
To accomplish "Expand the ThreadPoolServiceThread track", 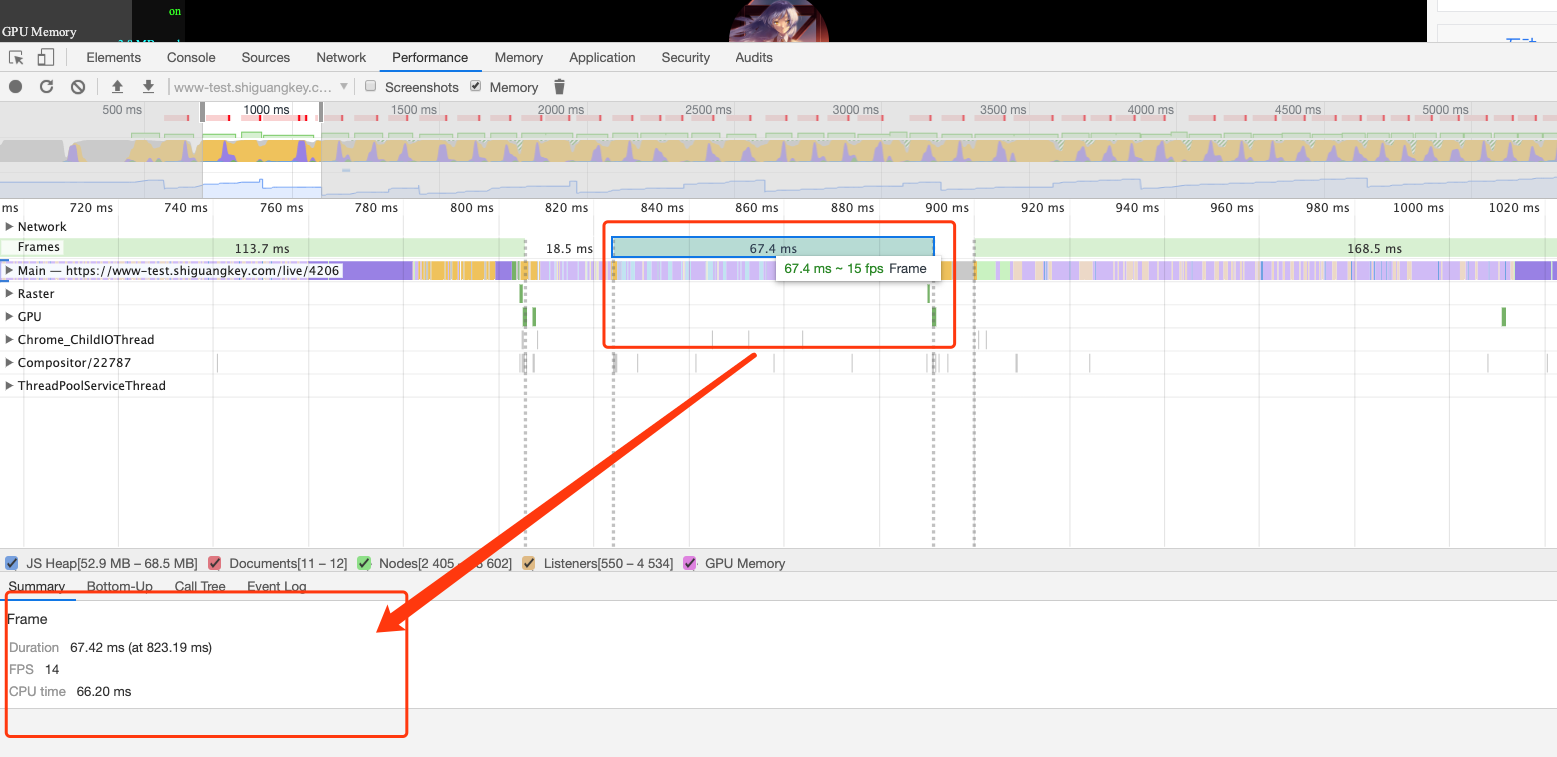I will click(x=10, y=386).
